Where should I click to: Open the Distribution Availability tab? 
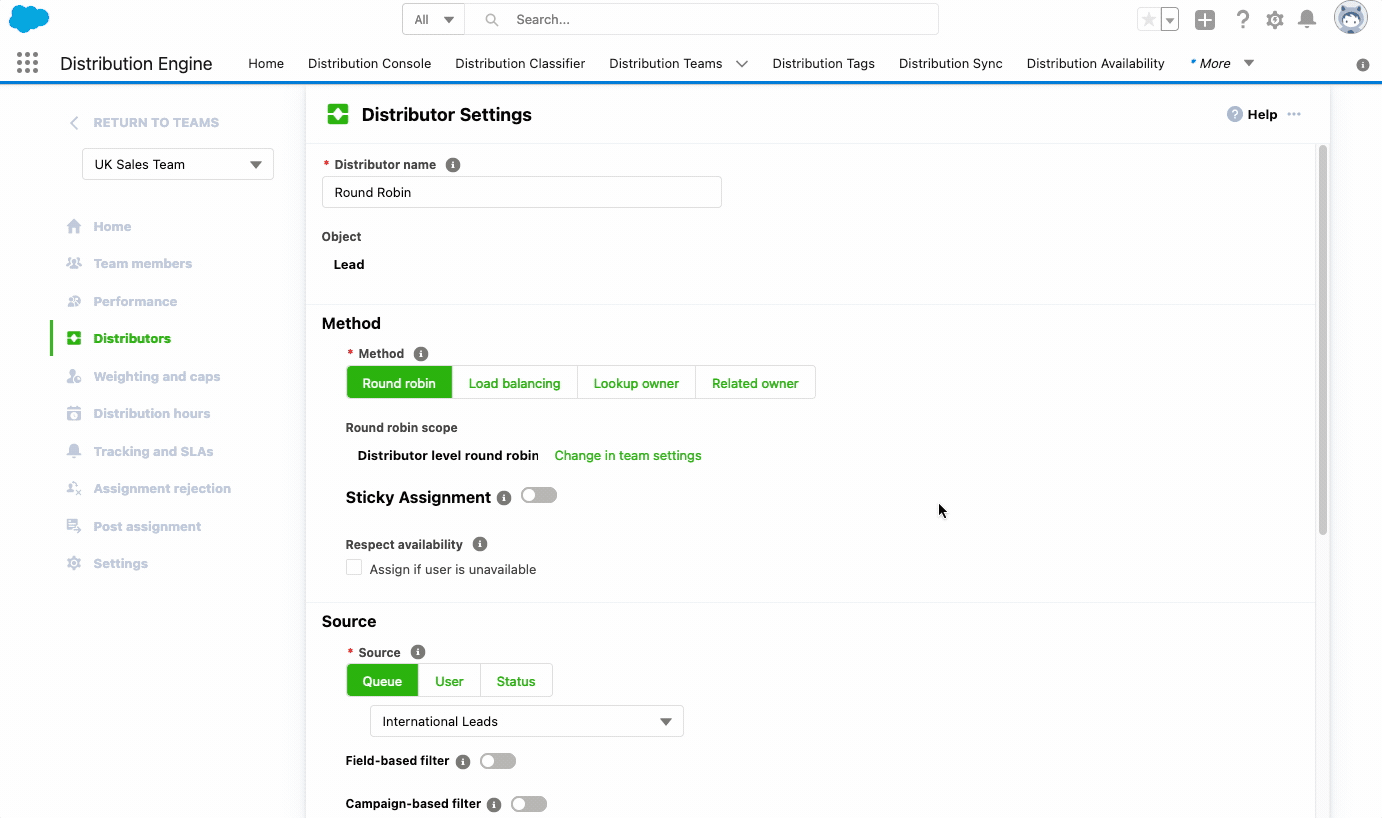coord(1096,63)
